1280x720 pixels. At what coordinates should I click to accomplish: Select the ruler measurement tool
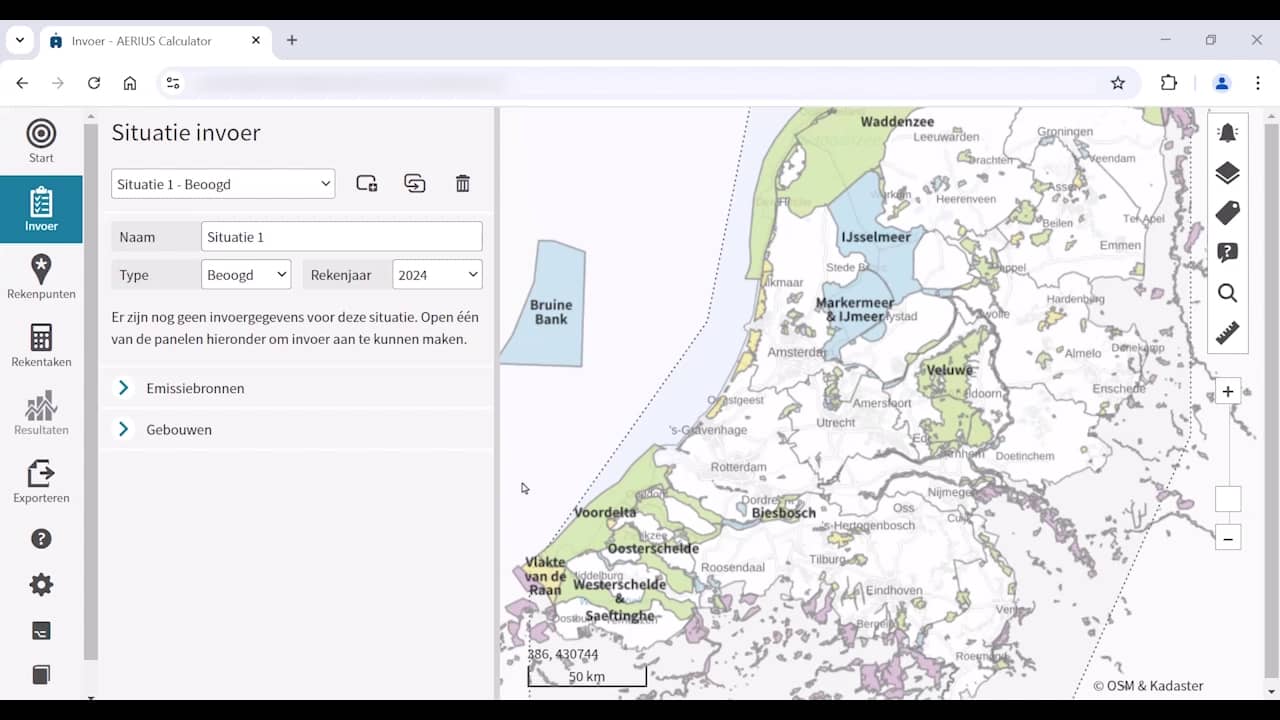coord(1227,333)
